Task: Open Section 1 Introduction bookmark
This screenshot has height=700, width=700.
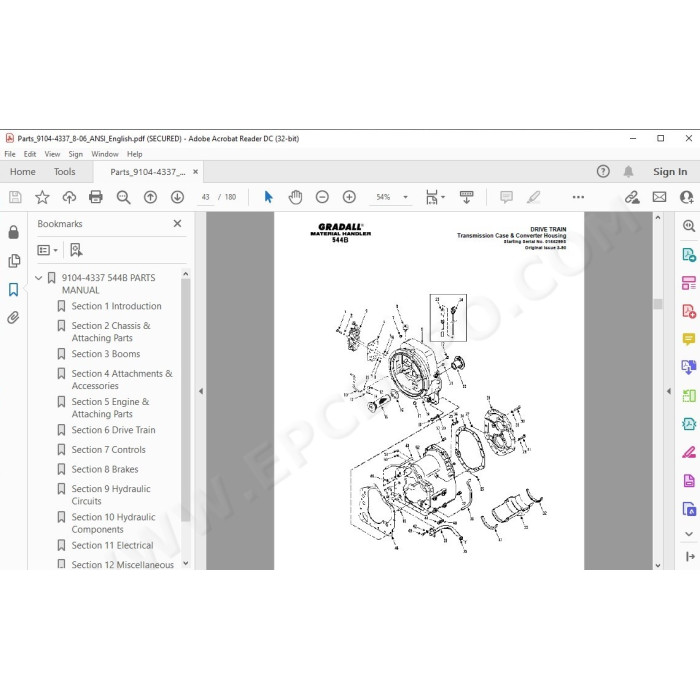Action: tap(117, 306)
